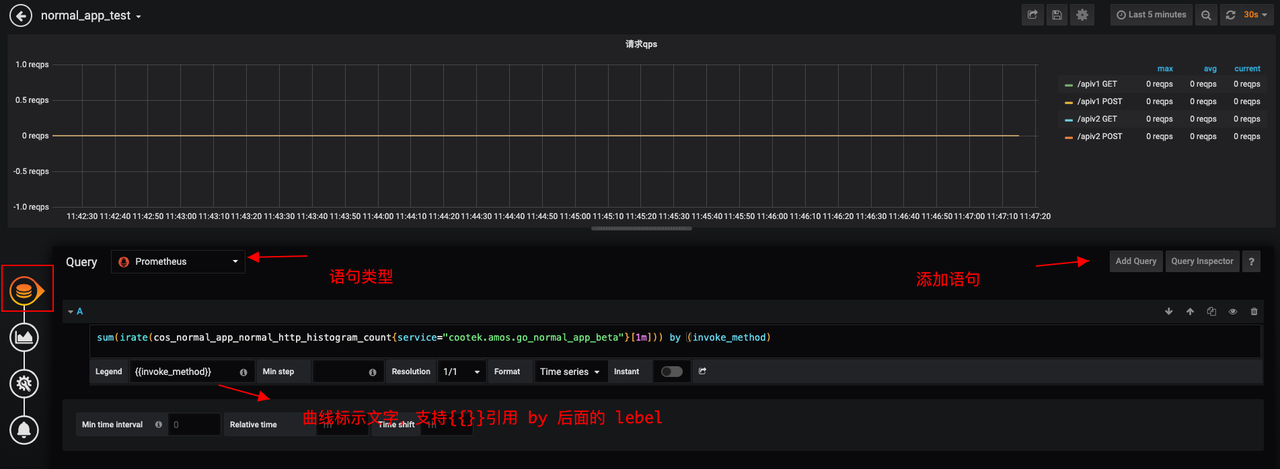The image size is (1280, 469).
Task: Grab the panel resize handle below graph
Action: click(640, 228)
